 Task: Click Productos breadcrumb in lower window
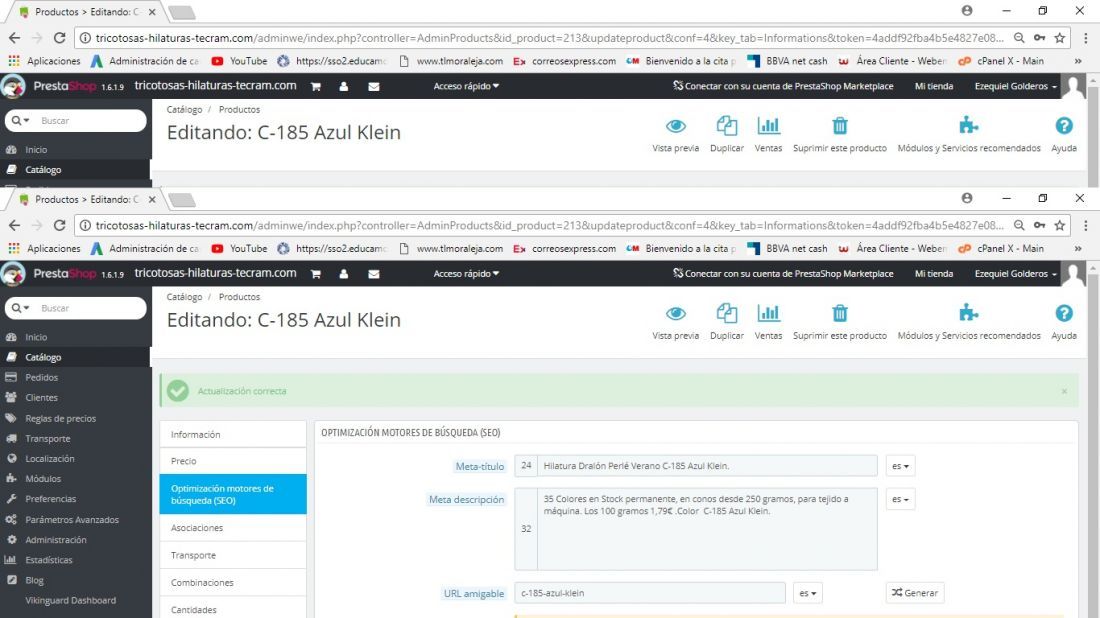[x=239, y=297]
